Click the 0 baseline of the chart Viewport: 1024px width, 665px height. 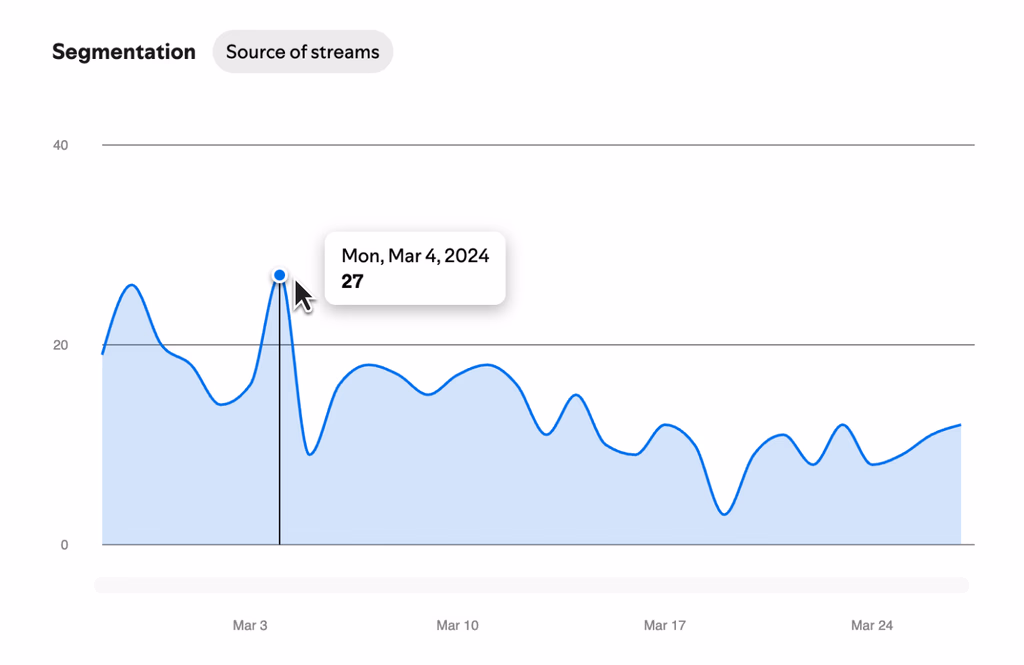[65, 545]
